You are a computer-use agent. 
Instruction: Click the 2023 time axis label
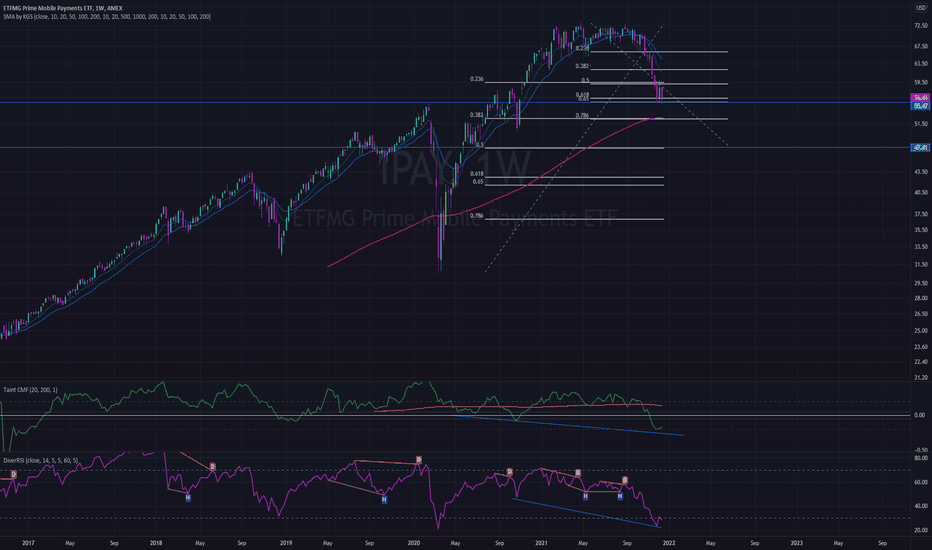click(x=796, y=543)
